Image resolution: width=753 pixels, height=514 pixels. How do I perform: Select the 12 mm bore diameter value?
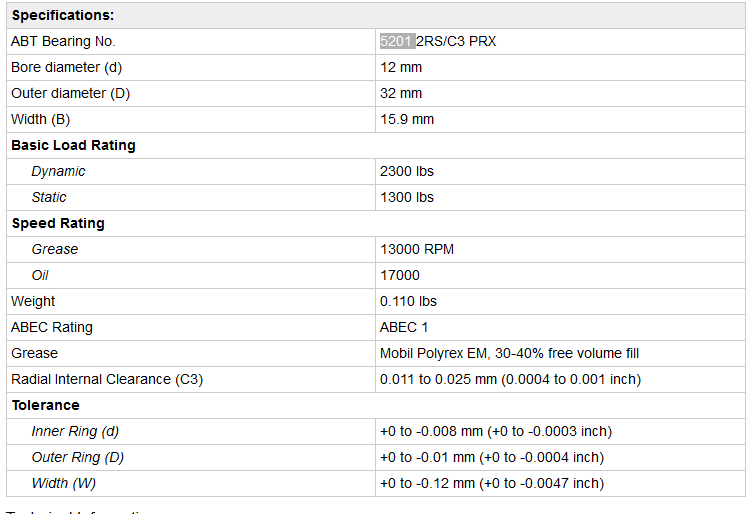(x=401, y=67)
